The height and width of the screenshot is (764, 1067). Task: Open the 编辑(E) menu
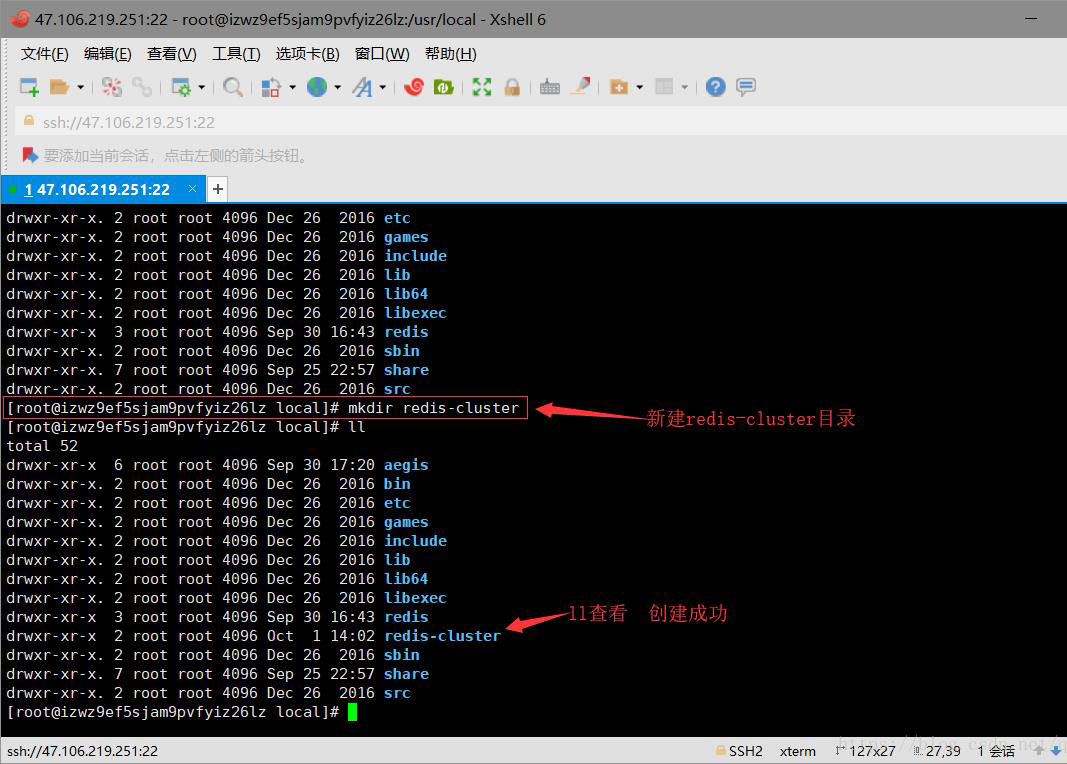coord(108,54)
